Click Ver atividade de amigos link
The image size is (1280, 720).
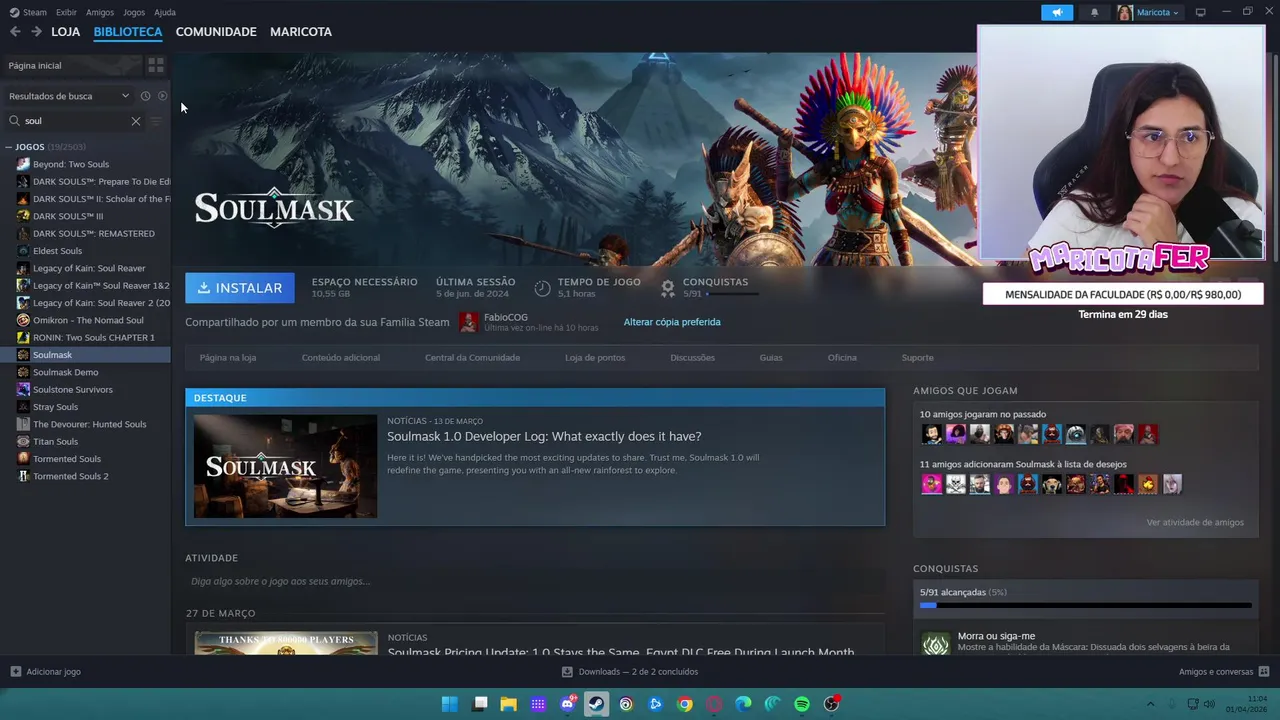click(1195, 522)
